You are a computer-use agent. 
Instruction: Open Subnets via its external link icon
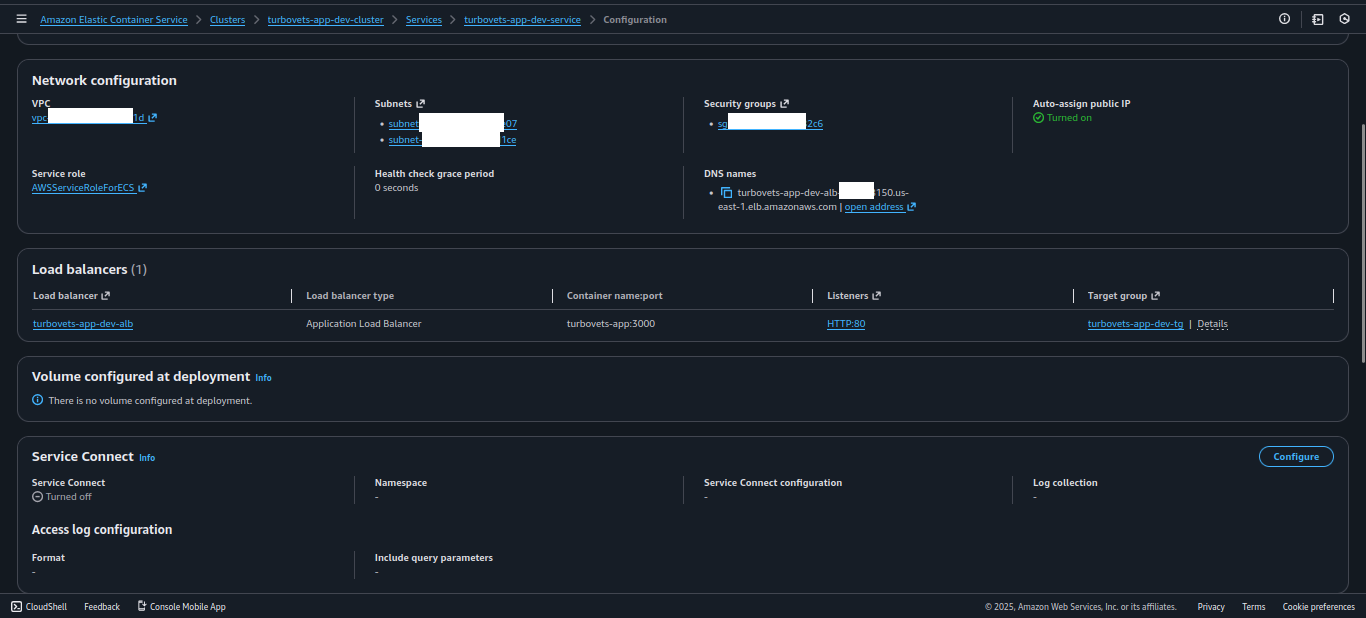pyautogui.click(x=420, y=102)
